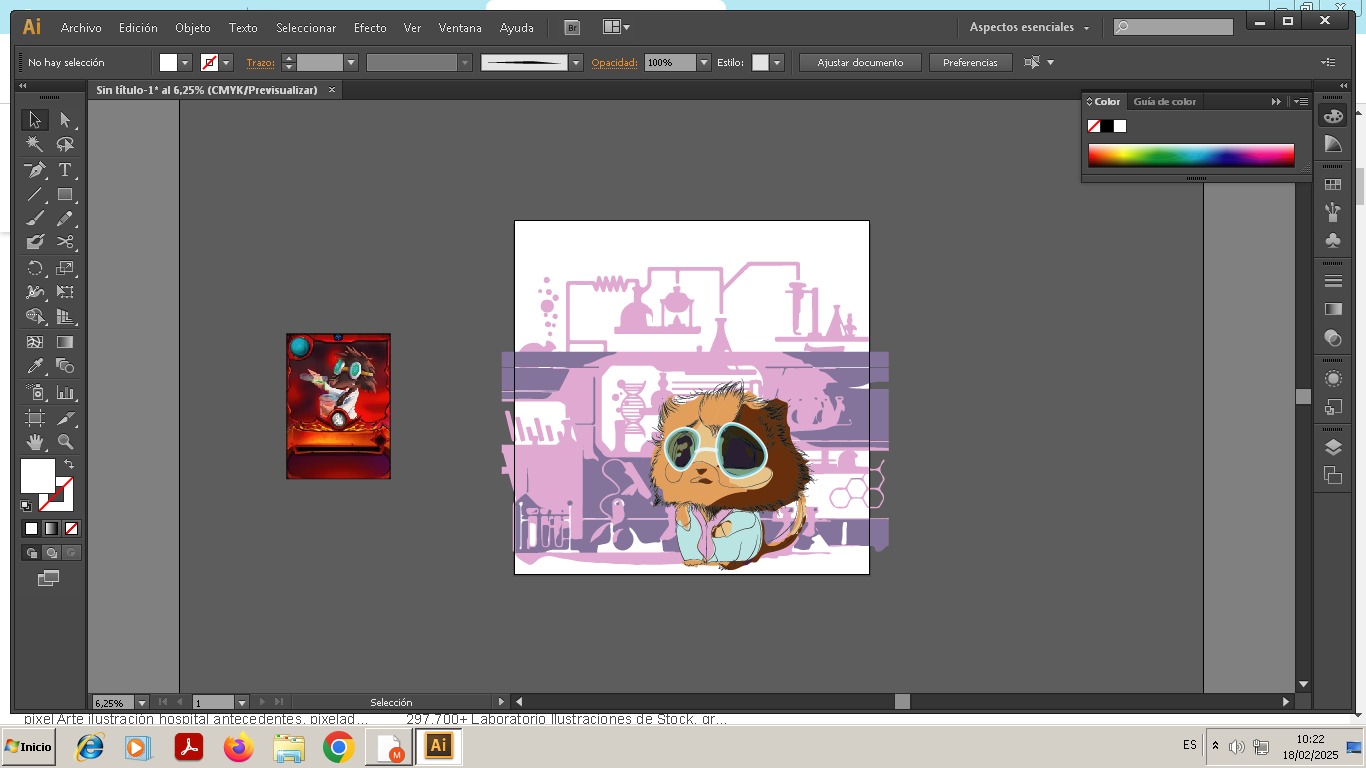Close the Sin título-1 document tab
1366x768 pixels.
(332, 90)
